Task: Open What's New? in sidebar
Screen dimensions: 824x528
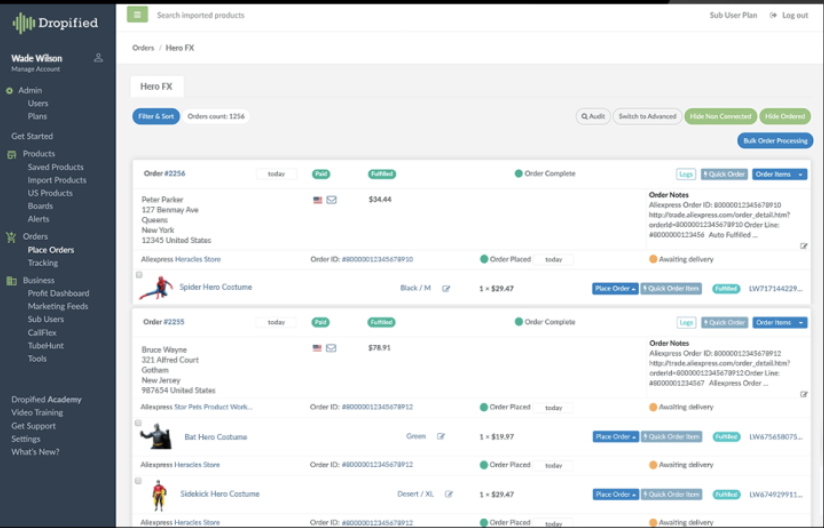Action: [35, 452]
